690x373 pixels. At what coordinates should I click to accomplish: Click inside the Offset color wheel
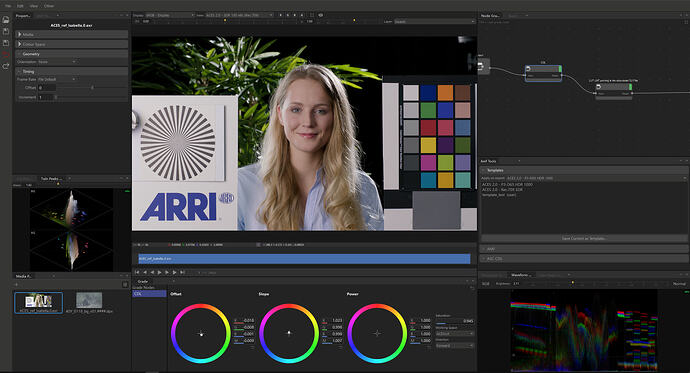[201, 333]
